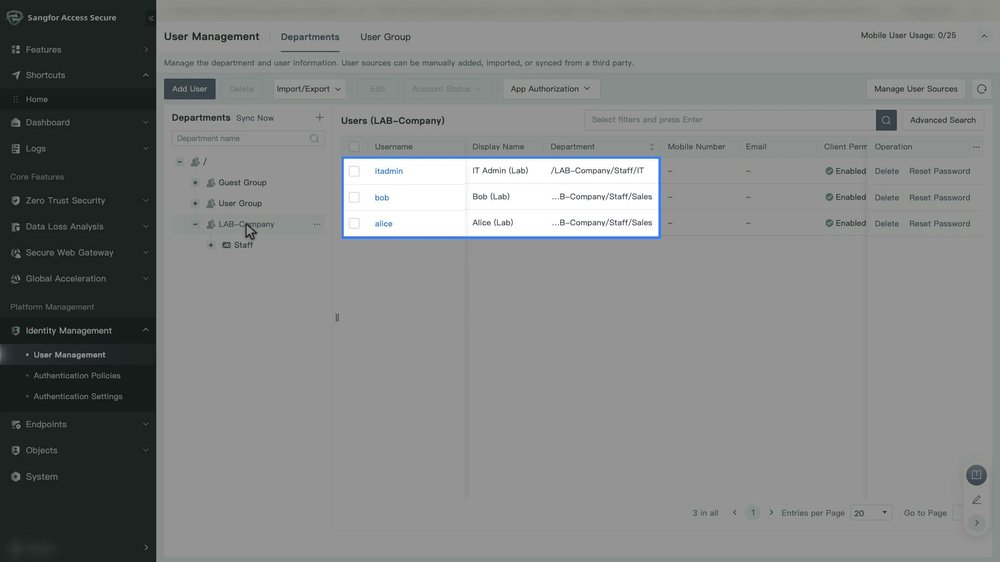This screenshot has height=562, width=1000.
Task: Click the floating right-arrow circle icon
Action: pyautogui.click(x=976, y=523)
